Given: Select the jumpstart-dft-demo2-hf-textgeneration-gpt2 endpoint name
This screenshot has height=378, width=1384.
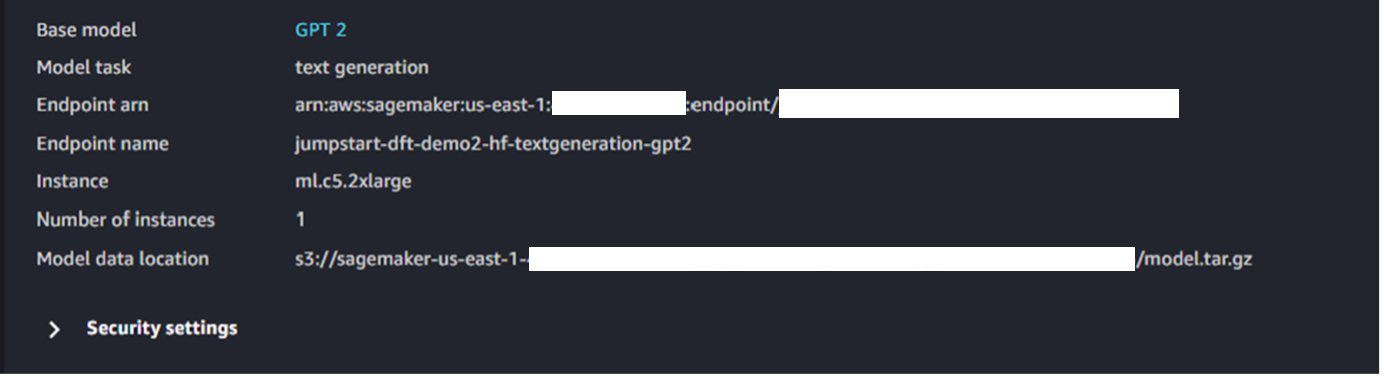Looking at the screenshot, I should (x=494, y=144).
